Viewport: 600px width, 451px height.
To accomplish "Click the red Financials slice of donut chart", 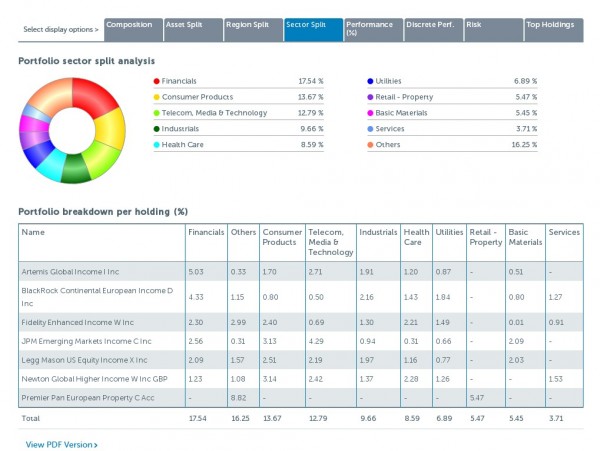I will (92, 96).
